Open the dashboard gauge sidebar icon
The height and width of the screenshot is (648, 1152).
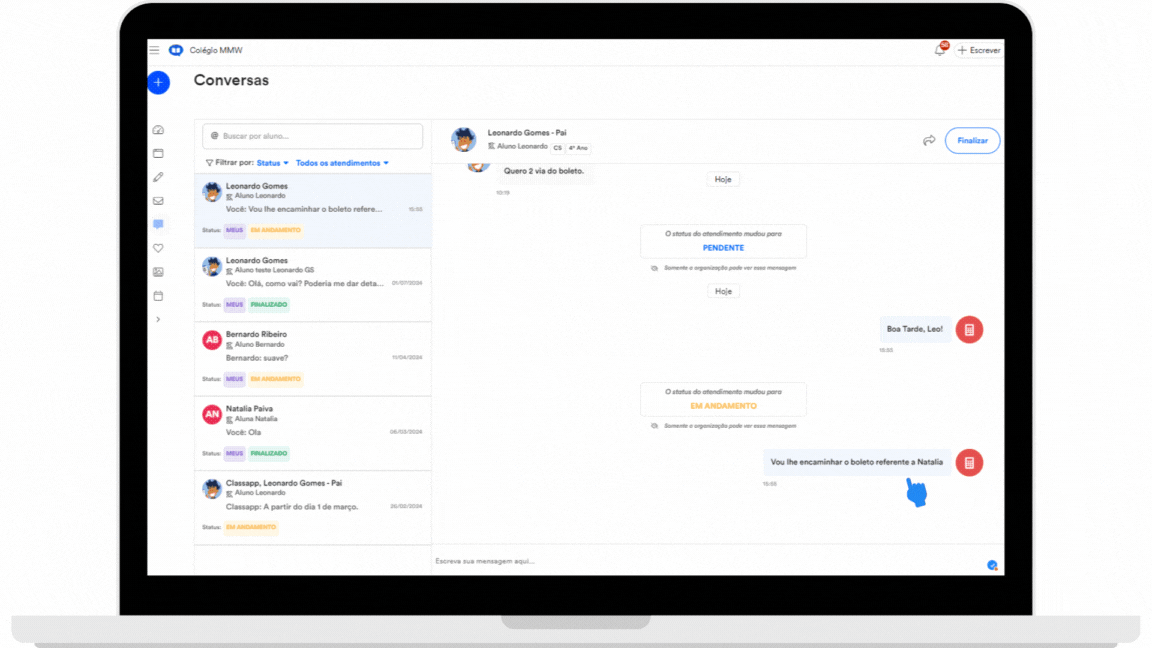(x=158, y=130)
